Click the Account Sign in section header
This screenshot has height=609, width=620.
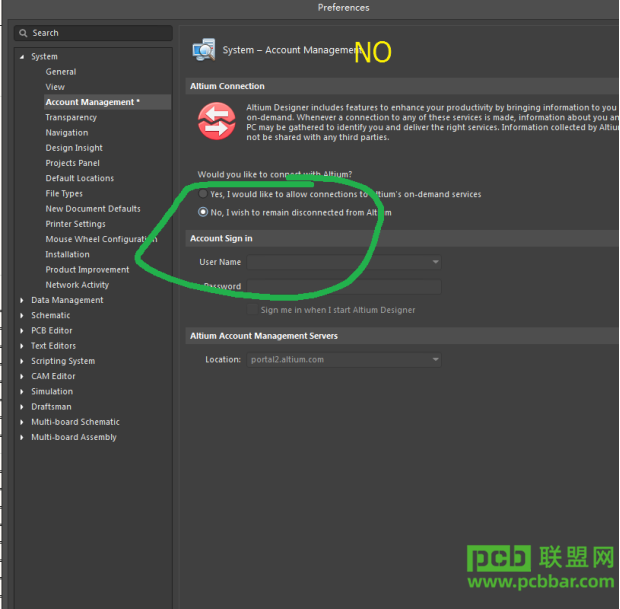[402, 238]
